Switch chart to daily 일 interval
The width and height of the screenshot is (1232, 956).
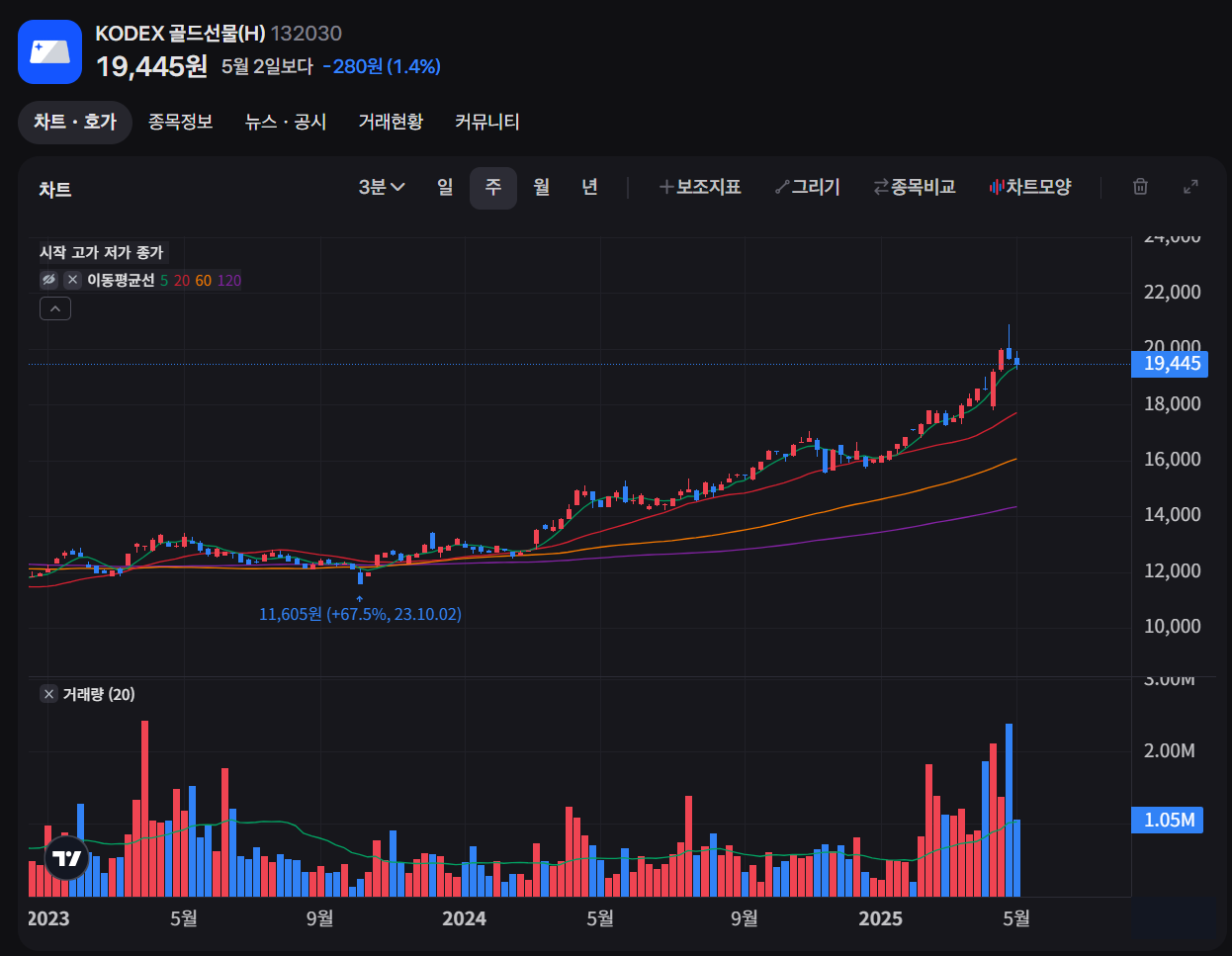(445, 187)
